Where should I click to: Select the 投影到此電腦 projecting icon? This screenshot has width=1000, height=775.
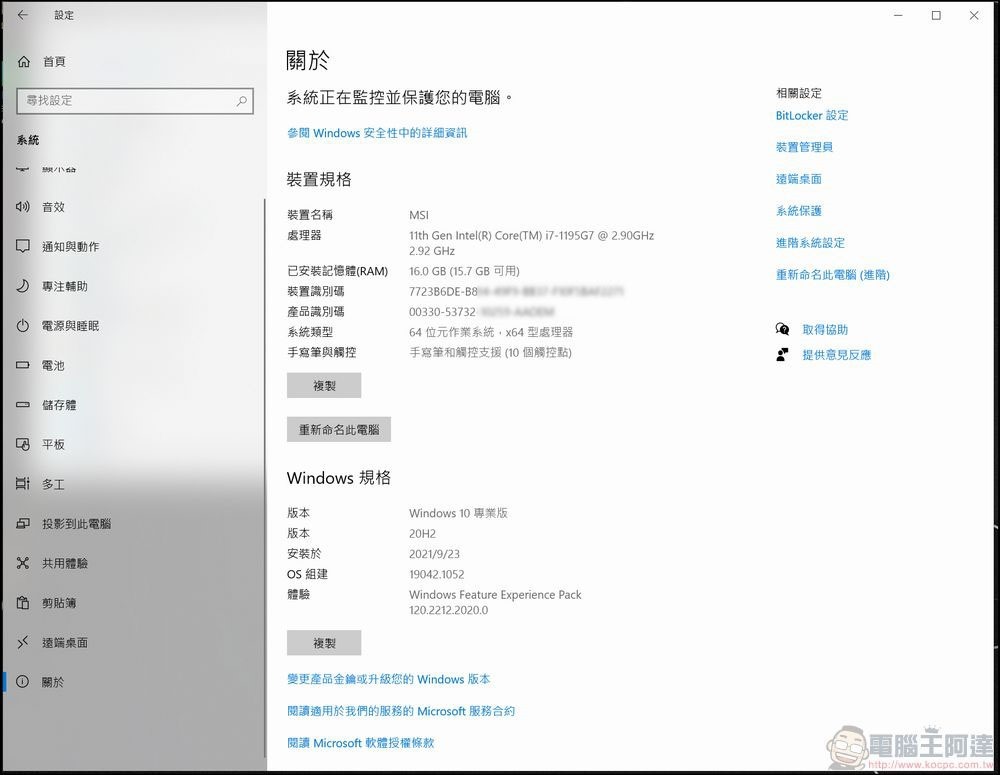pyautogui.click(x=23, y=524)
